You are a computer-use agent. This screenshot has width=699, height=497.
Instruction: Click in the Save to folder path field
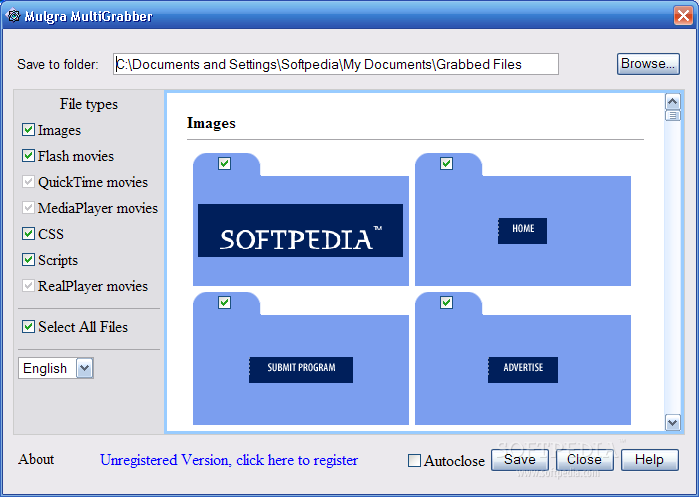tap(336, 64)
